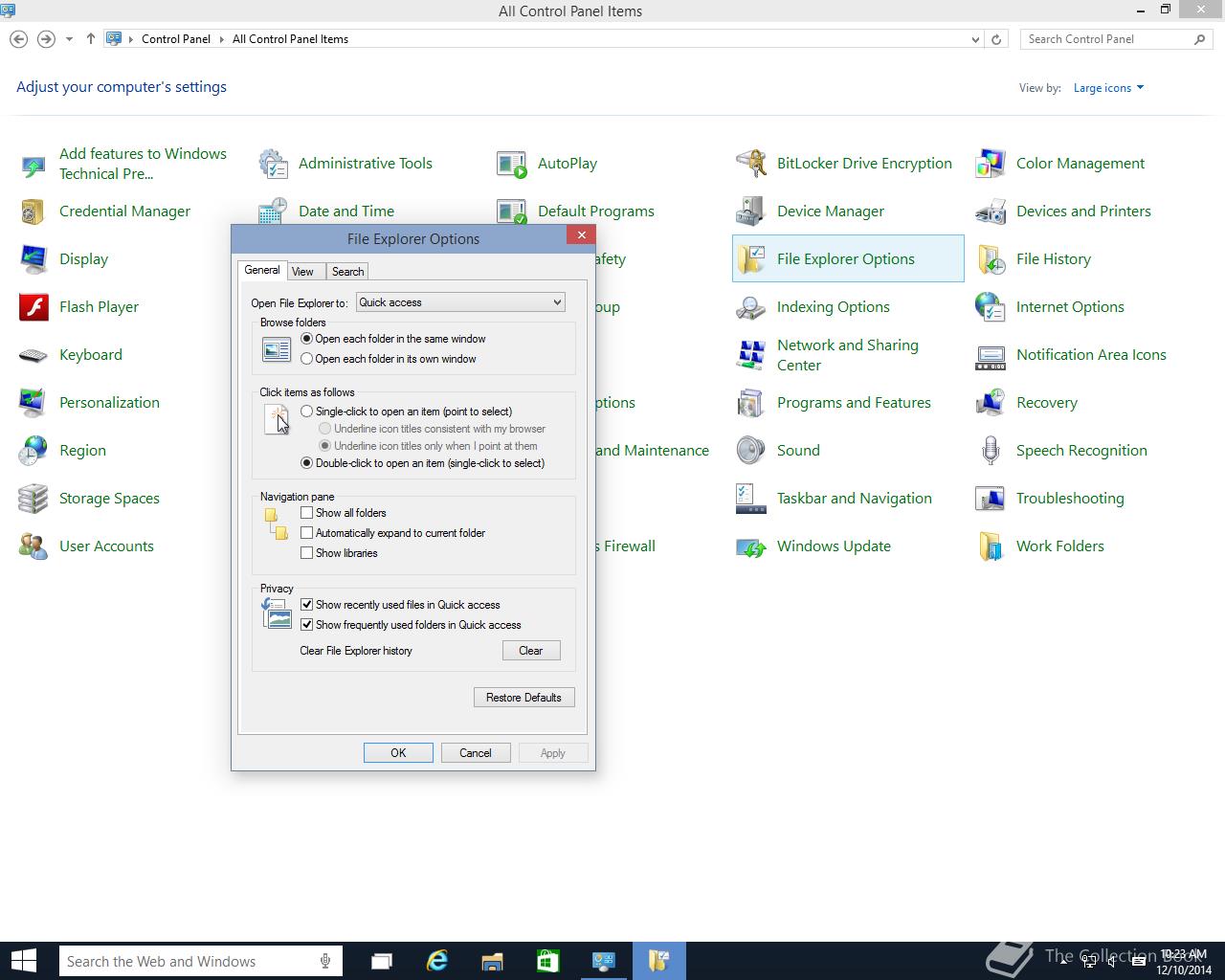Confirm dialog with OK
The height and width of the screenshot is (980, 1225).
398,753
